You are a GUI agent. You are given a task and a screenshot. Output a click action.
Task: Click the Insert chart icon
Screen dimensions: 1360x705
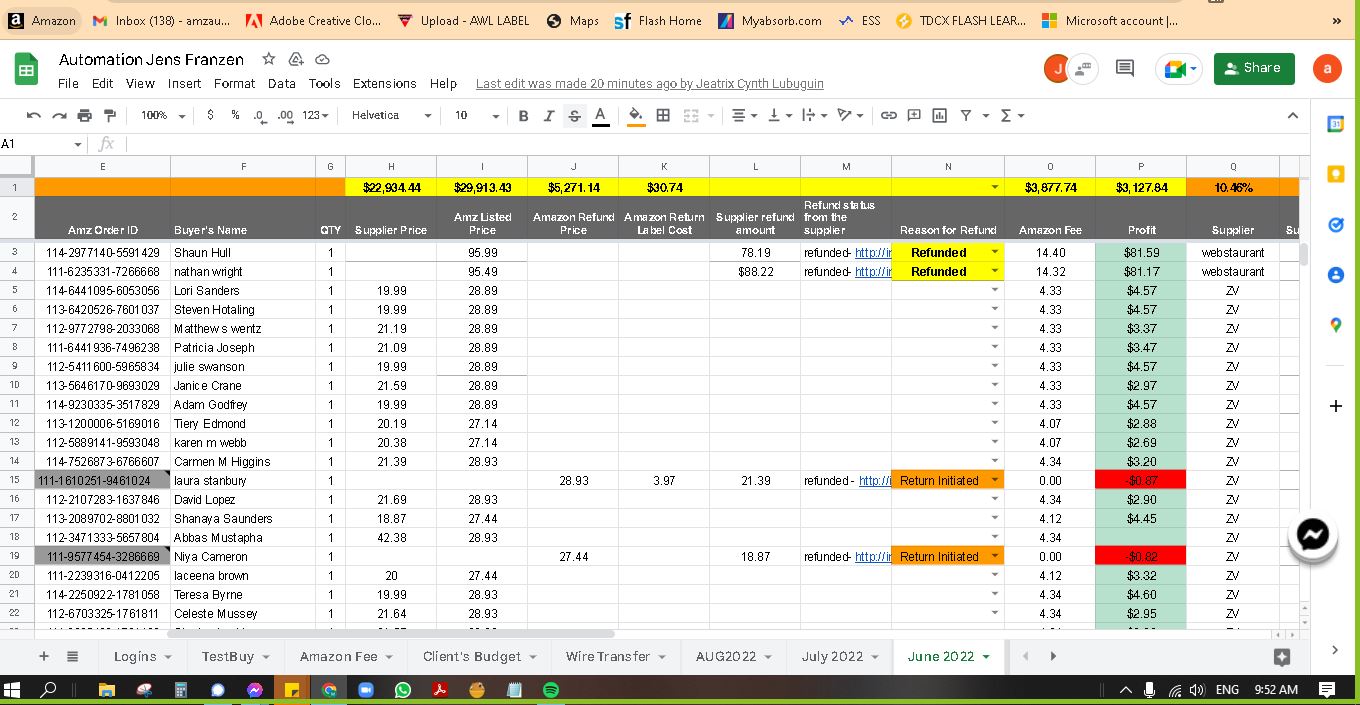(940, 116)
